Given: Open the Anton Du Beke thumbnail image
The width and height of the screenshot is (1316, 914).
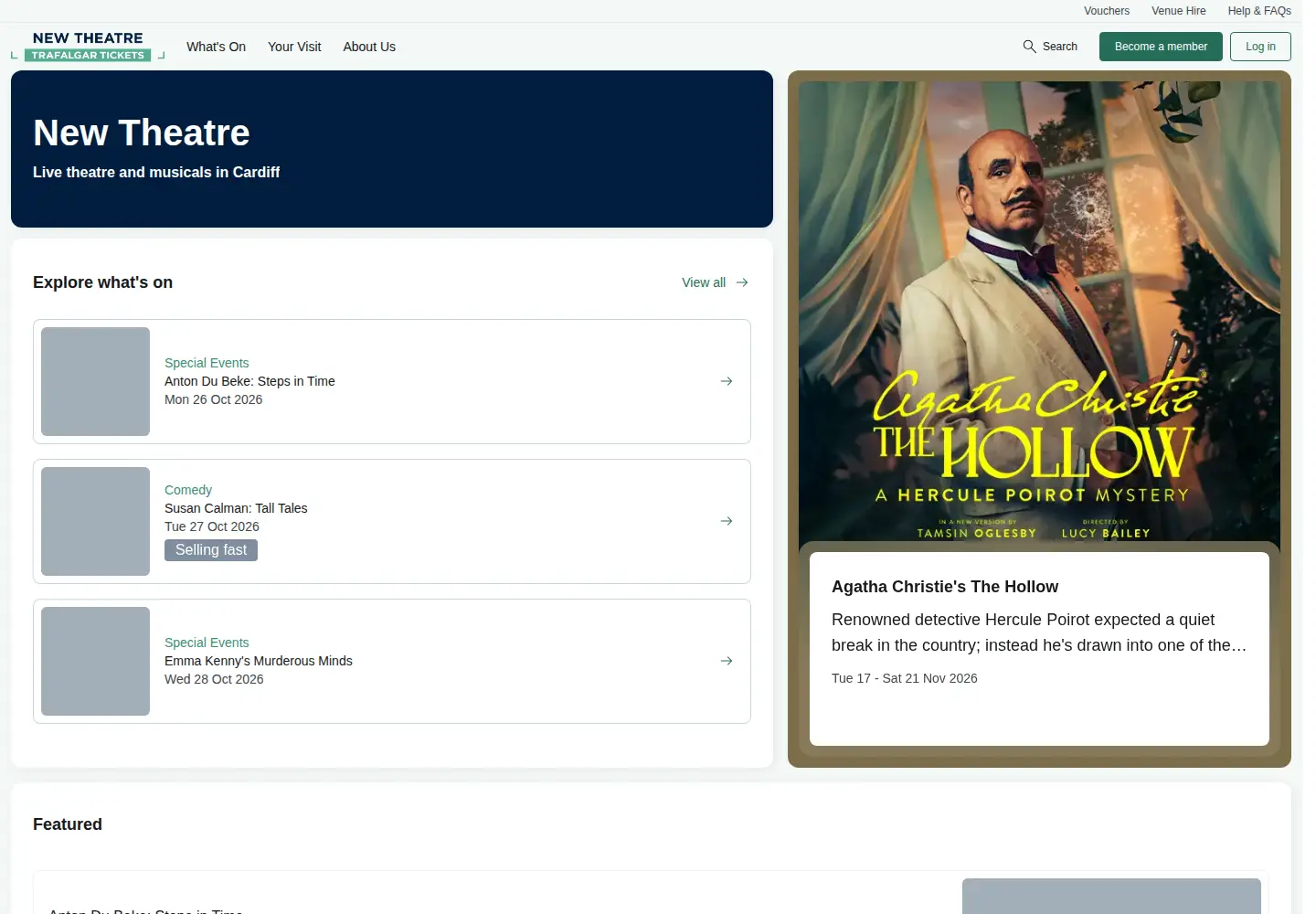Looking at the screenshot, I should point(95,381).
